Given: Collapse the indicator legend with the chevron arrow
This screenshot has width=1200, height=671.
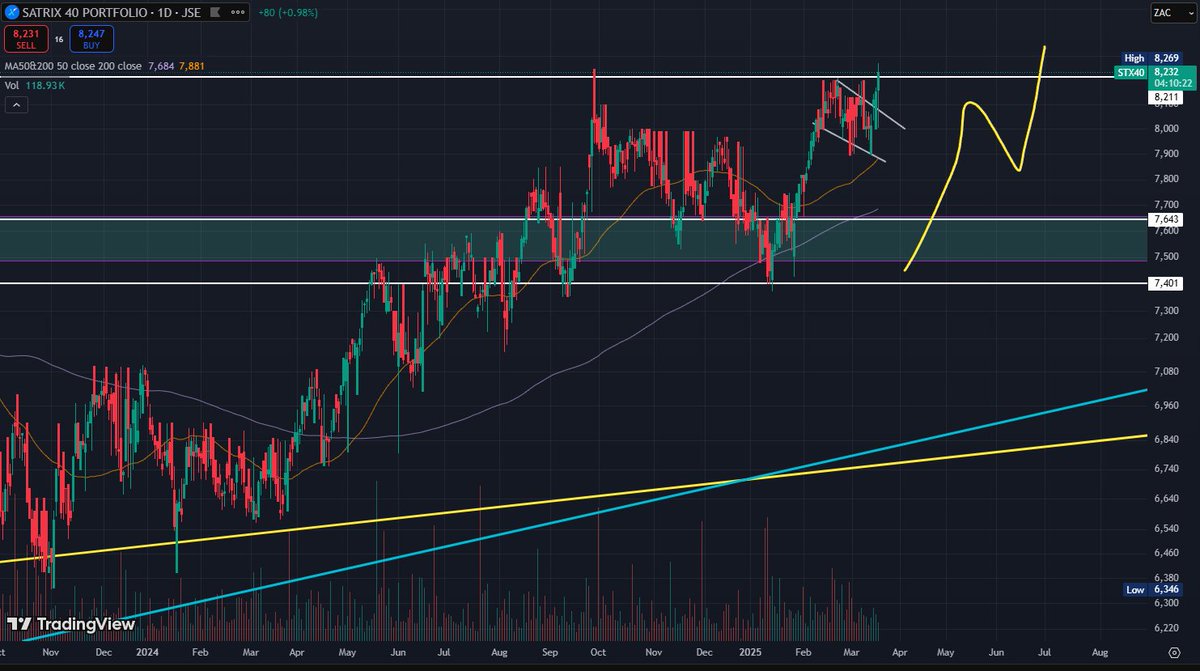Looking at the screenshot, I should (x=15, y=104).
